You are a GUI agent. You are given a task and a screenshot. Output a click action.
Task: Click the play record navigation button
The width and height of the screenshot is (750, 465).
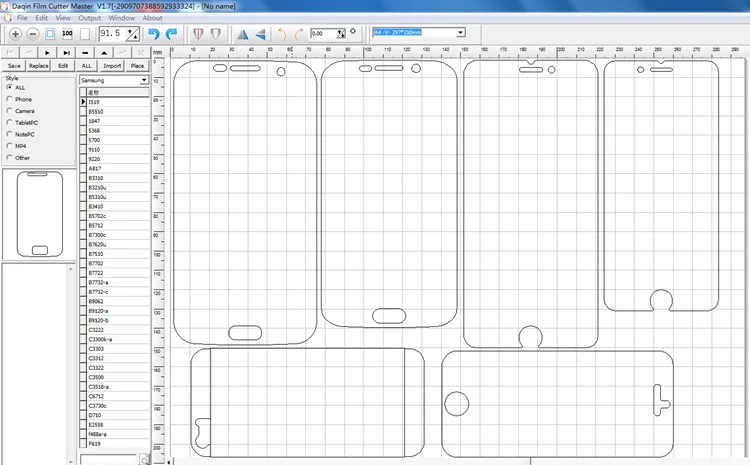pyautogui.click(x=47, y=52)
